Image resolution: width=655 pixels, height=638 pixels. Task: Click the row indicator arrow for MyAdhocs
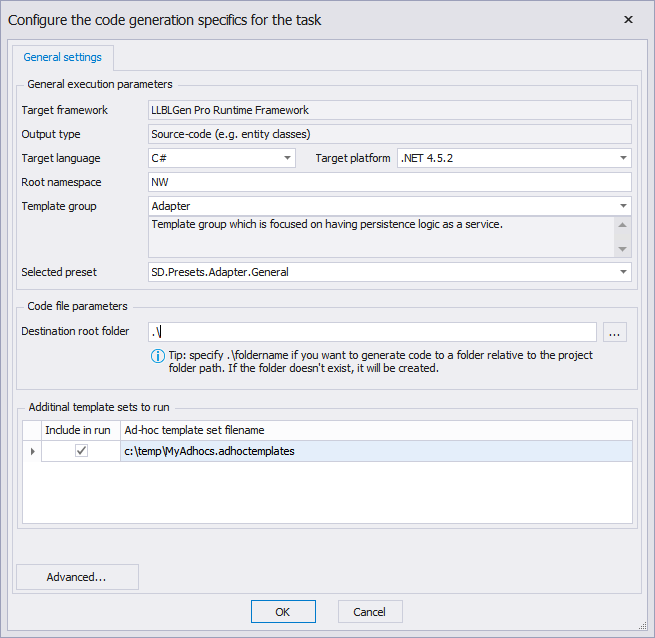tap(32, 451)
